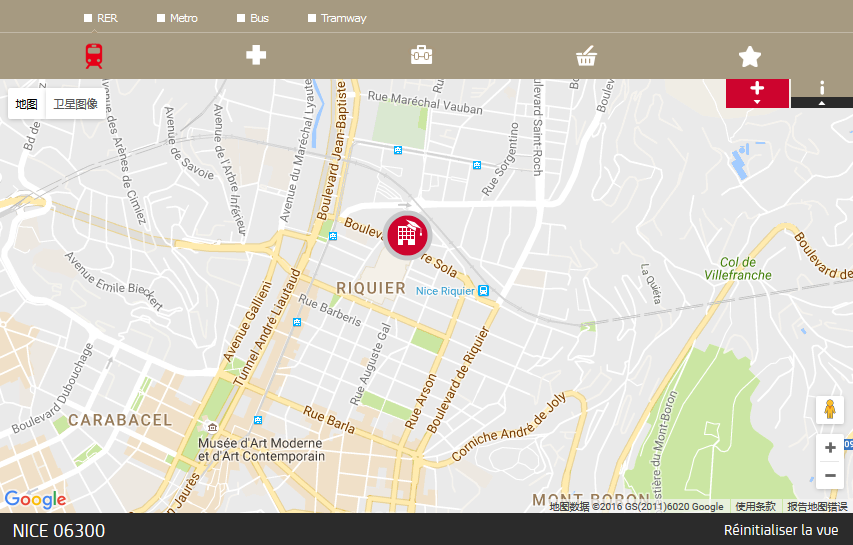The height and width of the screenshot is (545, 853).
Task: Enable the RER checkbox
Action: pyautogui.click(x=88, y=18)
